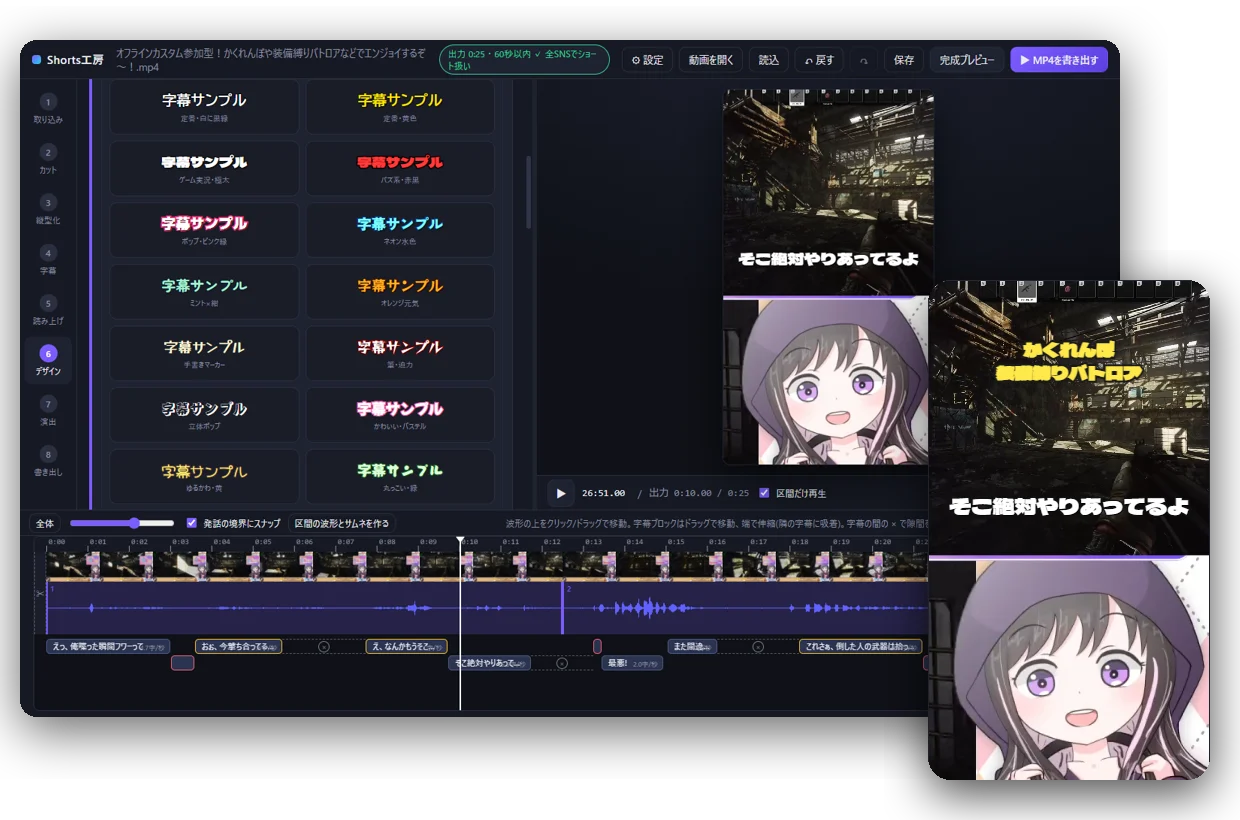The width and height of the screenshot is (1240, 820).
Task: Adjust the timeline zoom slider
Action: 121,523
